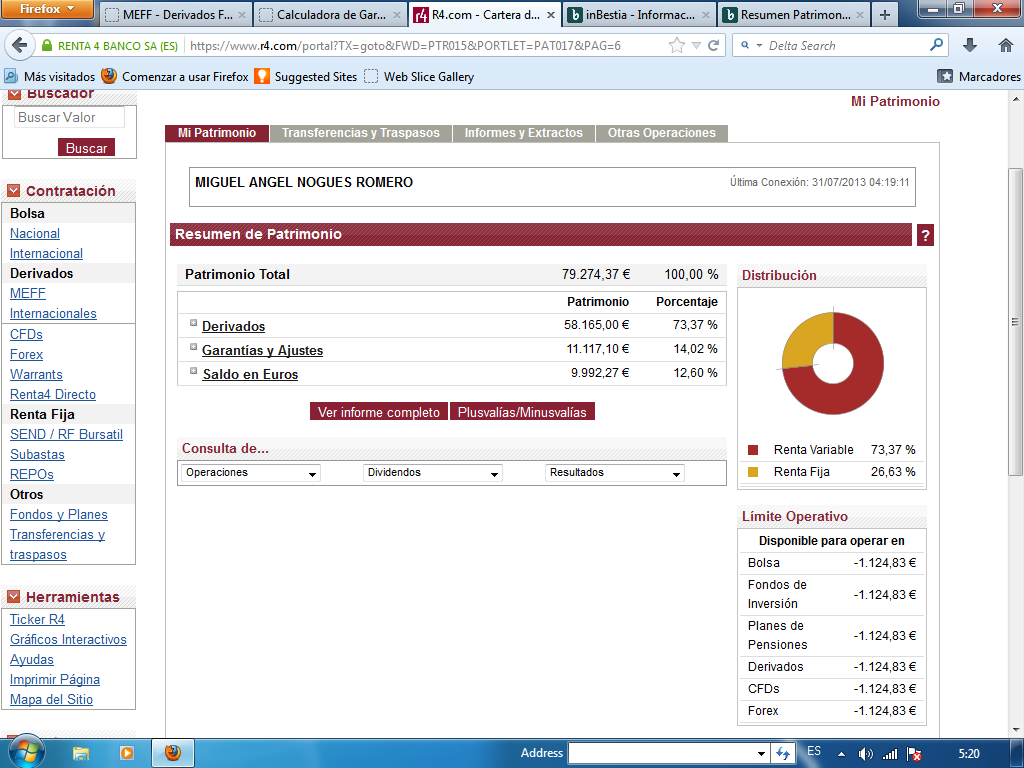Click the red help question mark icon
The image size is (1024, 768).
pos(925,235)
